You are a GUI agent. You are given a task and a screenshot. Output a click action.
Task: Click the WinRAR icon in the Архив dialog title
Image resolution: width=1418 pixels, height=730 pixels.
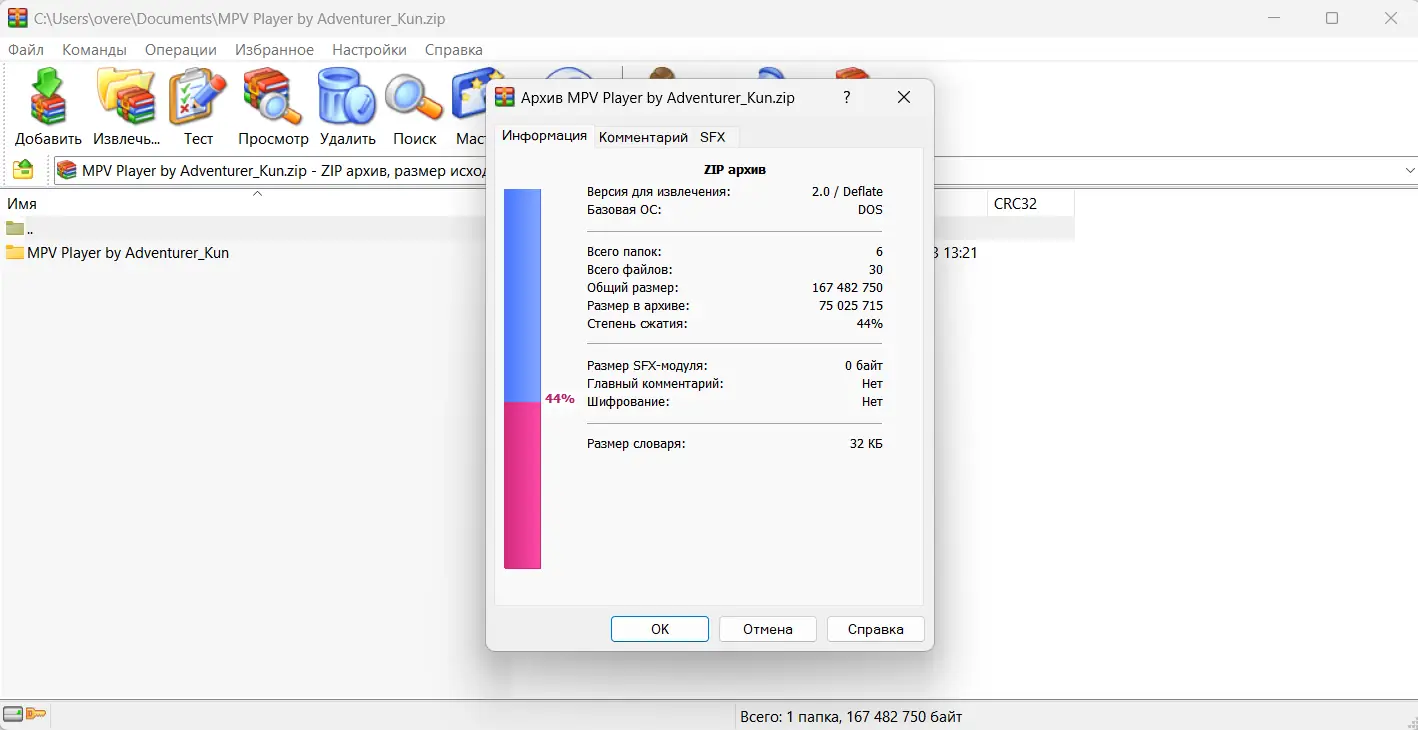pos(506,97)
